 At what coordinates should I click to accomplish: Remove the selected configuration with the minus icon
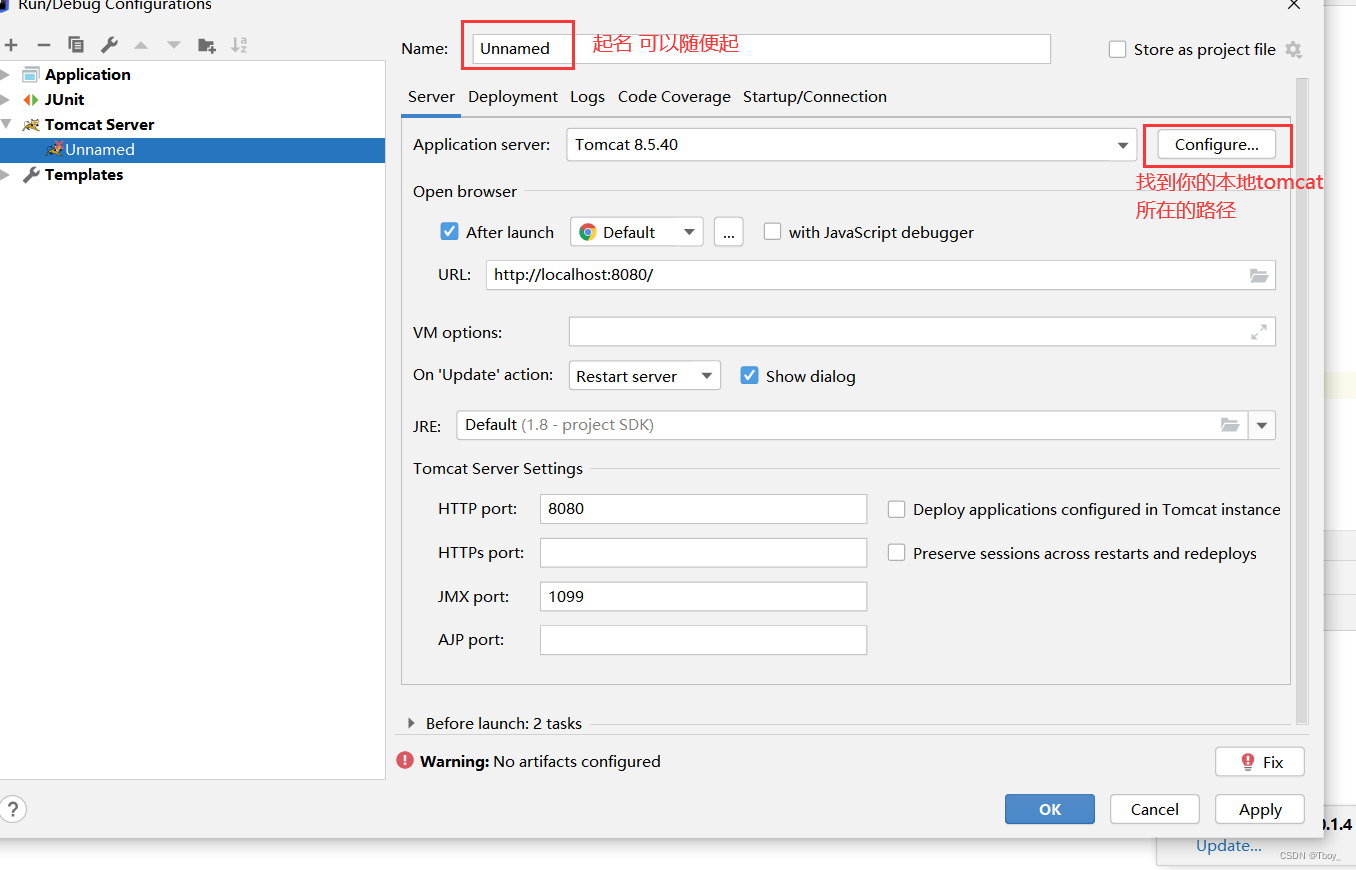coord(43,45)
